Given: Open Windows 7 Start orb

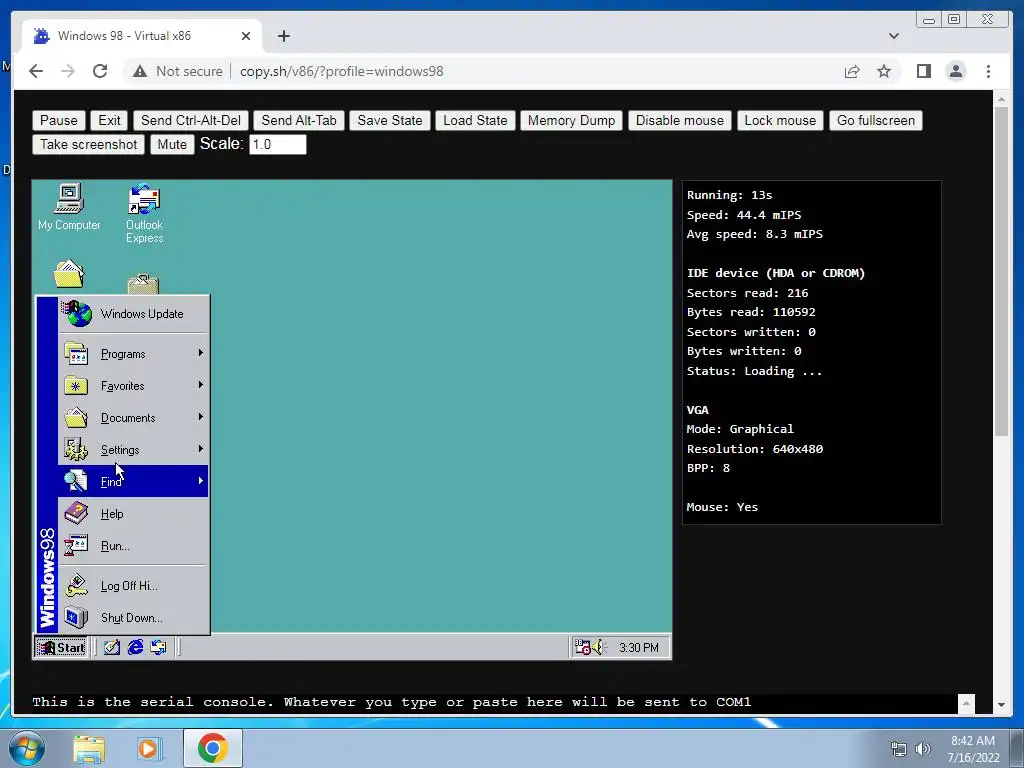Looking at the screenshot, I should 27,748.
